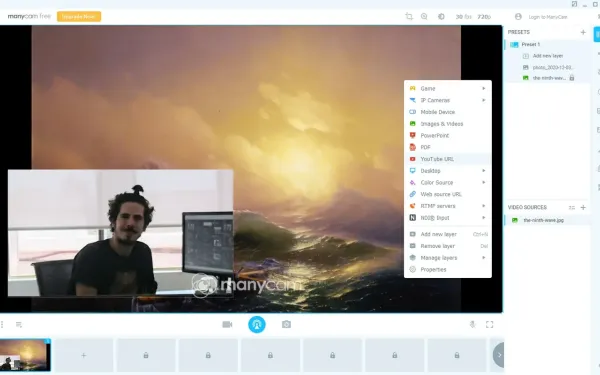Image resolution: width=600 pixels, height=375 pixels.
Task: Toggle the microphone mute icon
Action: pyautogui.click(x=473, y=324)
